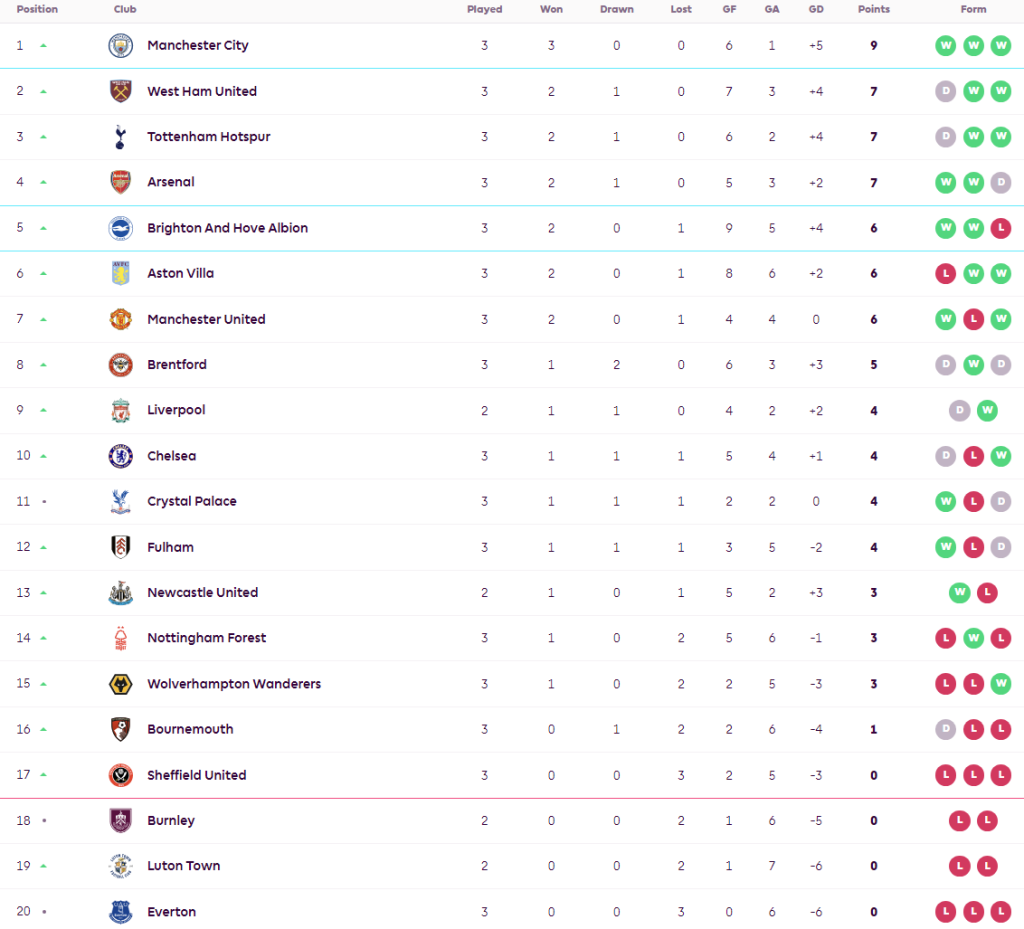Click the Points column header

873,9
